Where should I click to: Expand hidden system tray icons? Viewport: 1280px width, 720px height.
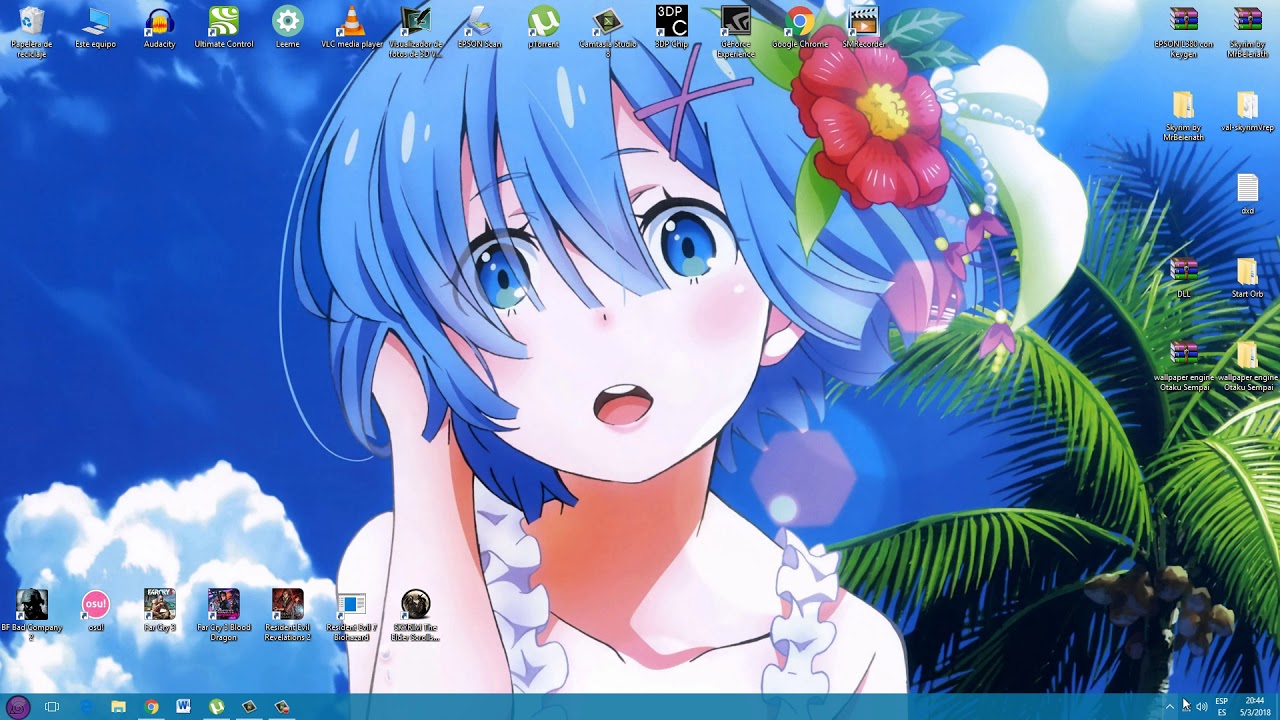tap(1169, 707)
